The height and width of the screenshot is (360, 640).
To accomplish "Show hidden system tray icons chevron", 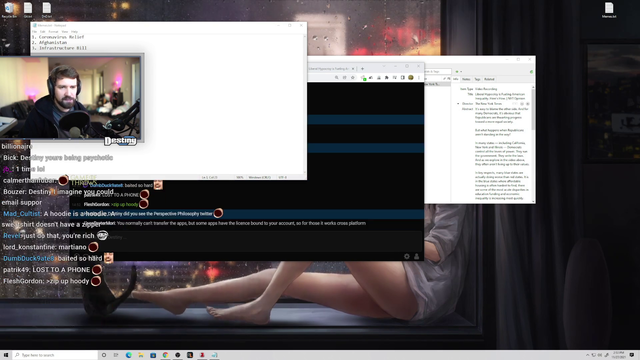I will coord(587,355).
